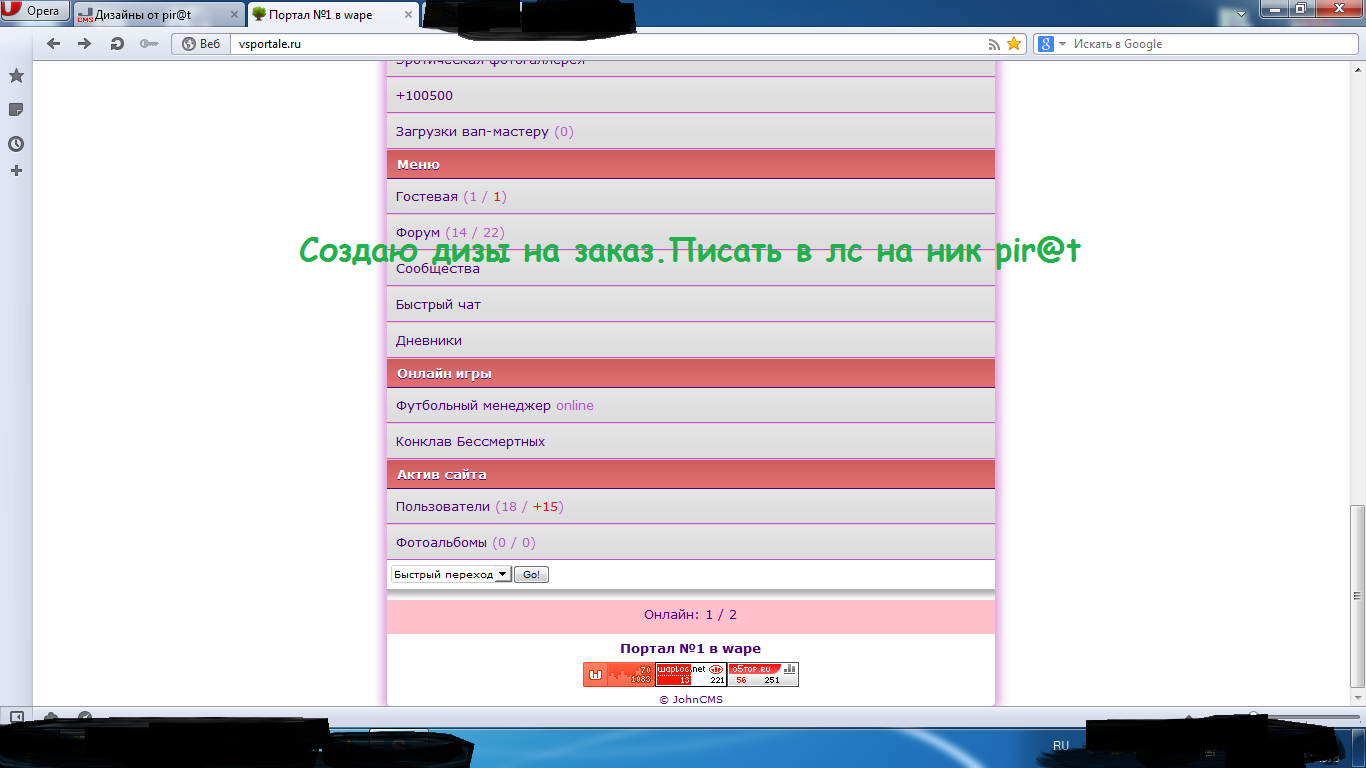
Task: Open the Opera main menu button
Action: (x=35, y=12)
